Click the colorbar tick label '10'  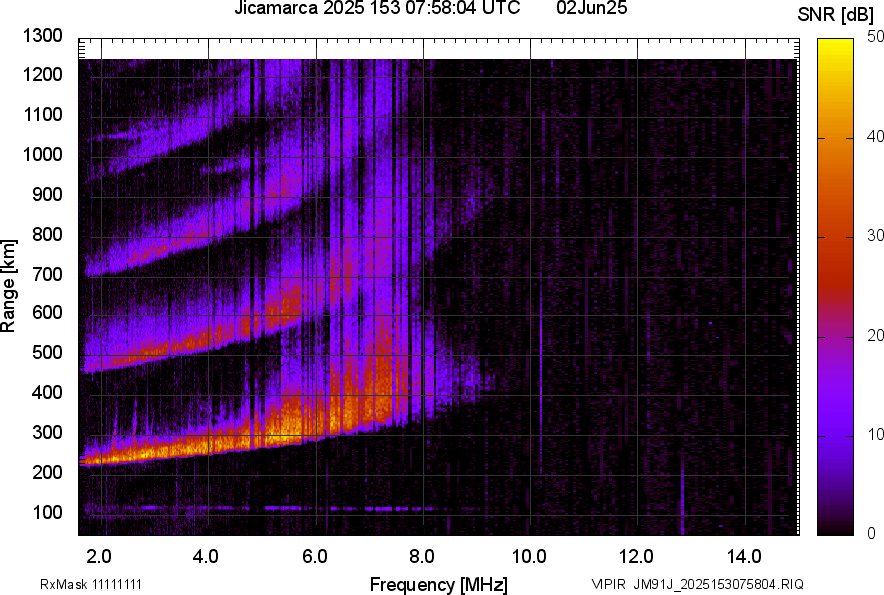tap(875, 435)
